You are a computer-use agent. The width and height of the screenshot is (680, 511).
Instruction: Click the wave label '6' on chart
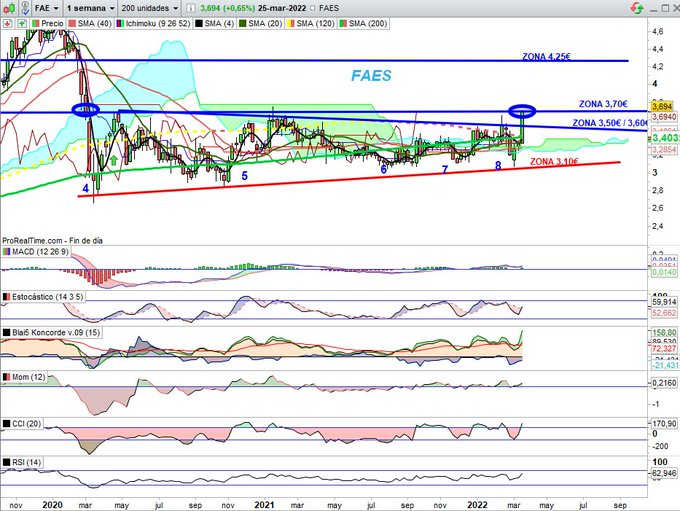click(383, 169)
